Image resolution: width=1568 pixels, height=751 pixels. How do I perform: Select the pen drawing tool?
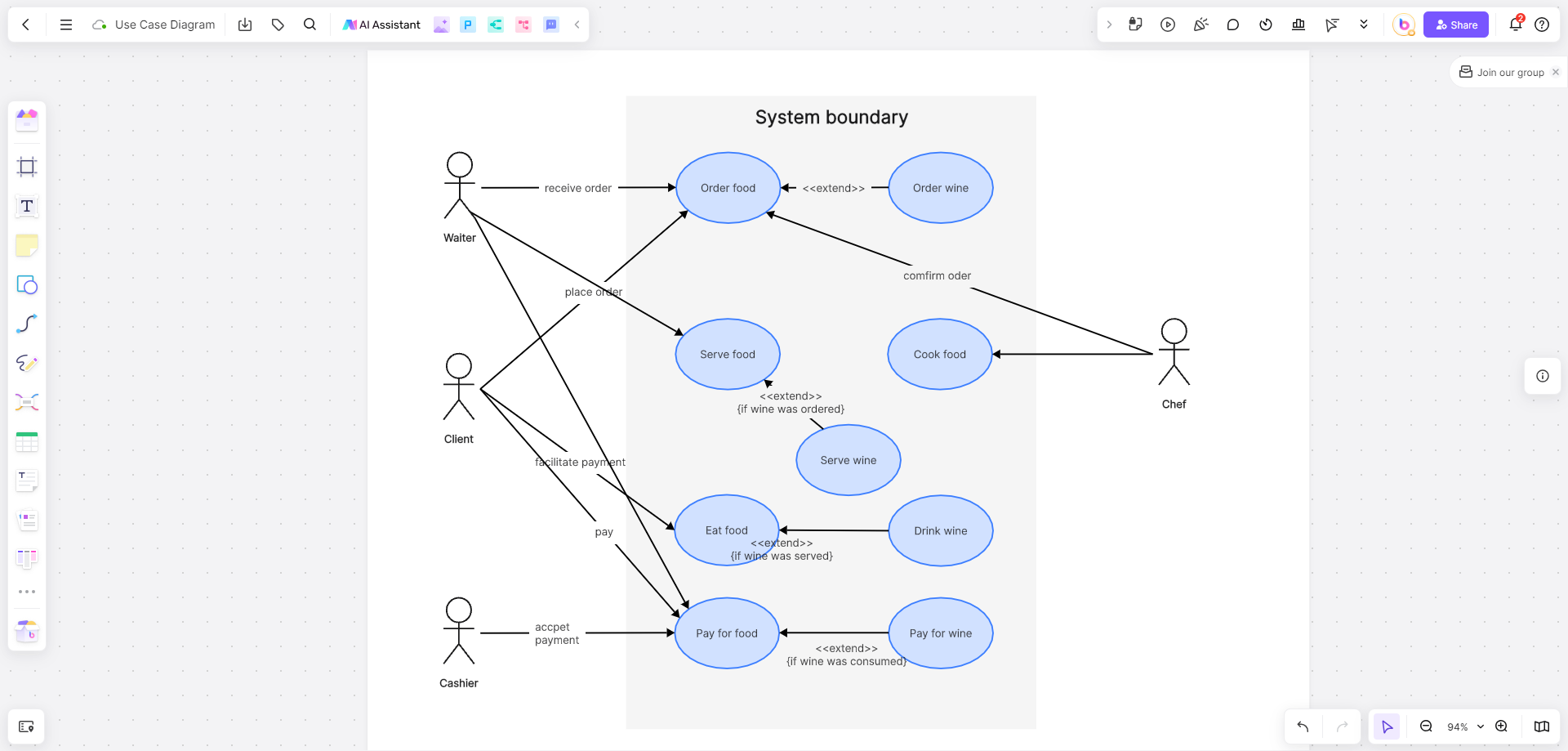click(27, 363)
